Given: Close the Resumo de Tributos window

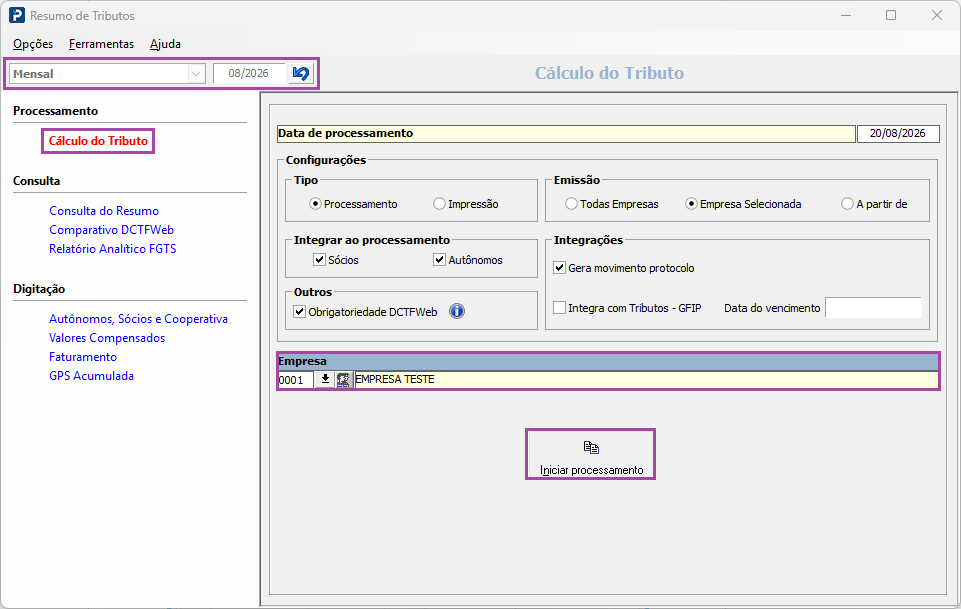Looking at the screenshot, I should coord(936,15).
